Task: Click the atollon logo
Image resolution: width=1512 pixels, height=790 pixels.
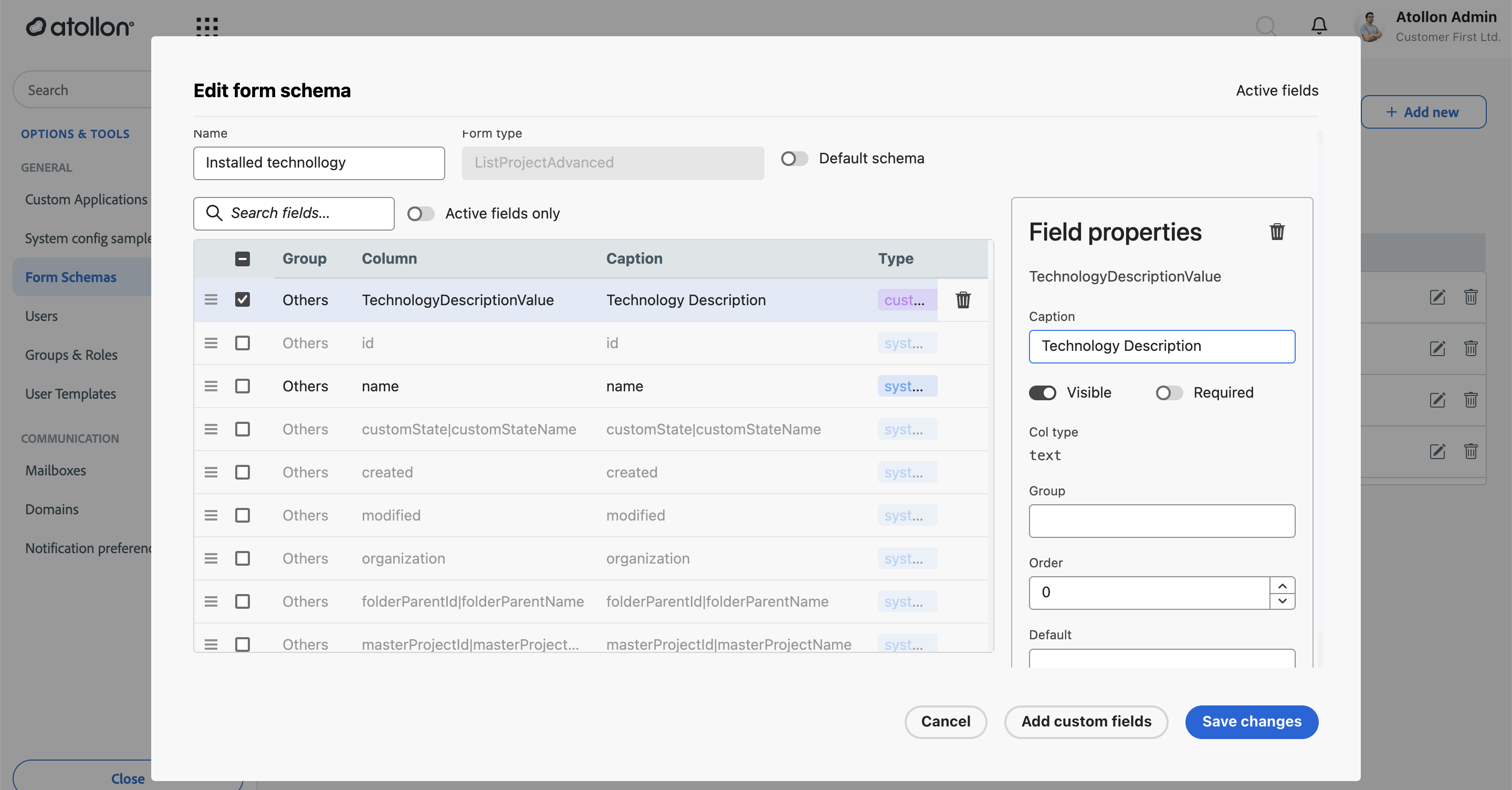Action: pos(80,26)
